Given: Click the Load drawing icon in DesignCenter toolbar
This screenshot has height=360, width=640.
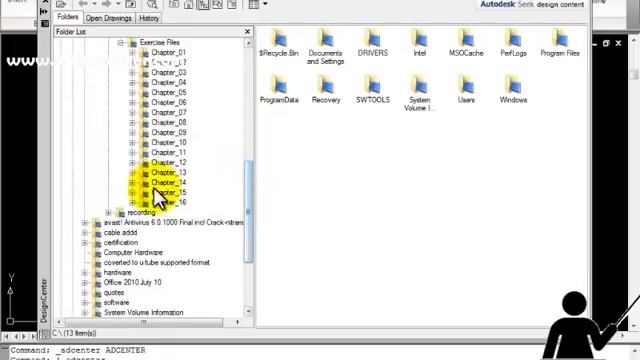Looking at the screenshot, I should (61, 4).
